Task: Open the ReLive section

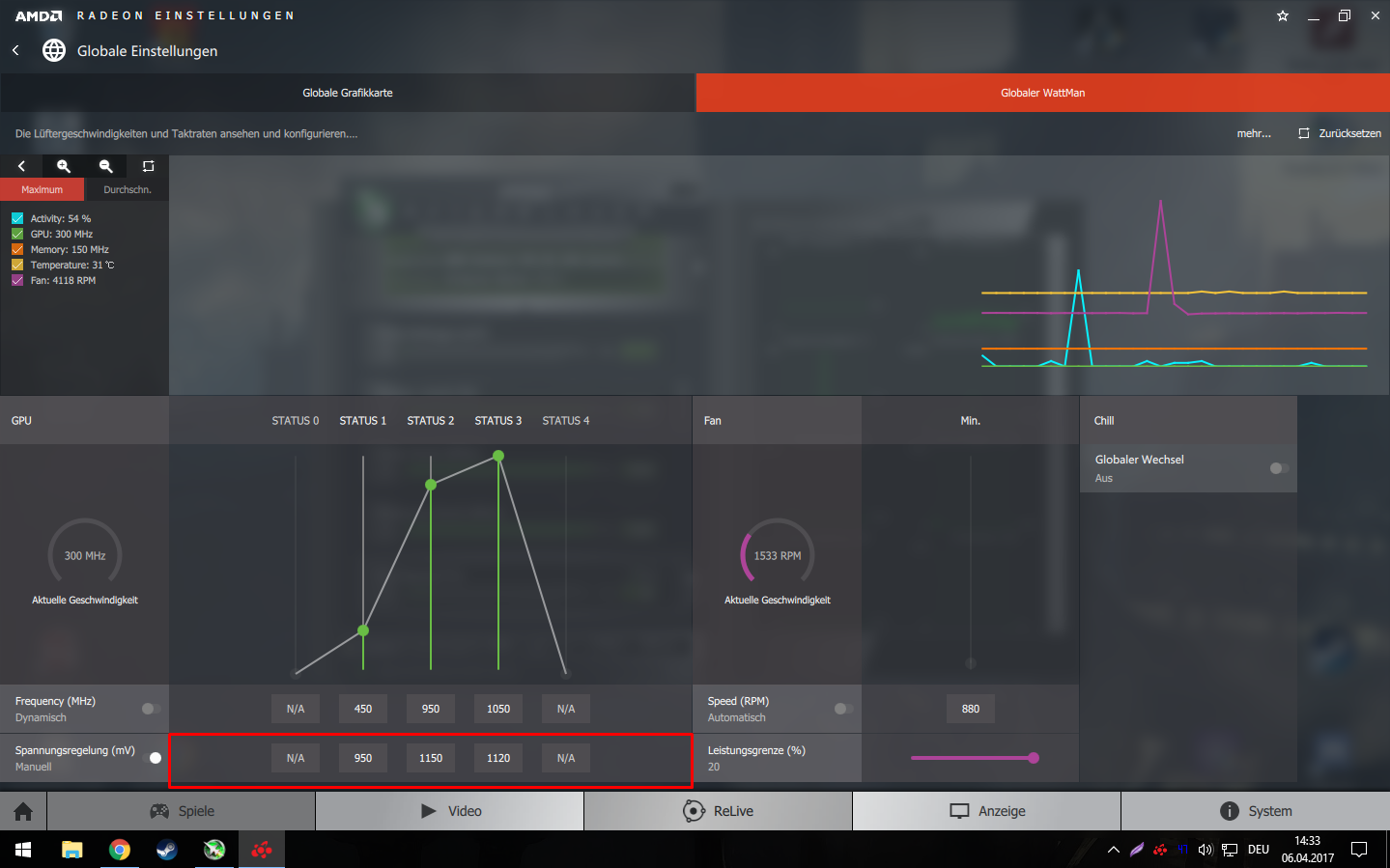Action: pos(719,811)
